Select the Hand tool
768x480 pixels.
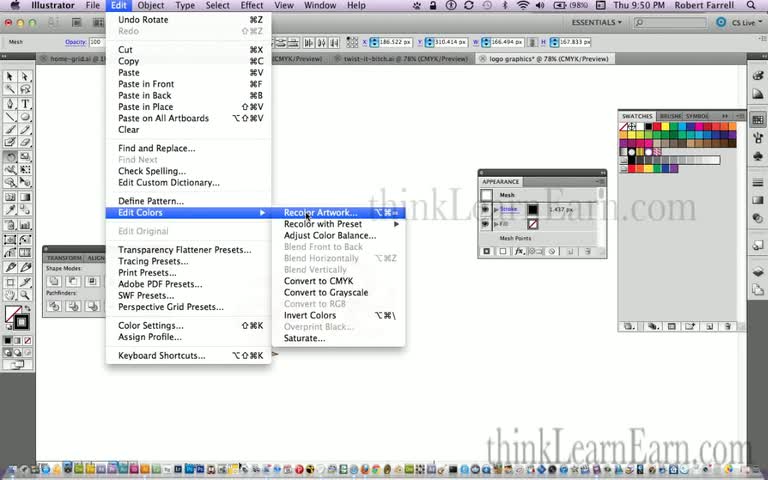click(10, 295)
